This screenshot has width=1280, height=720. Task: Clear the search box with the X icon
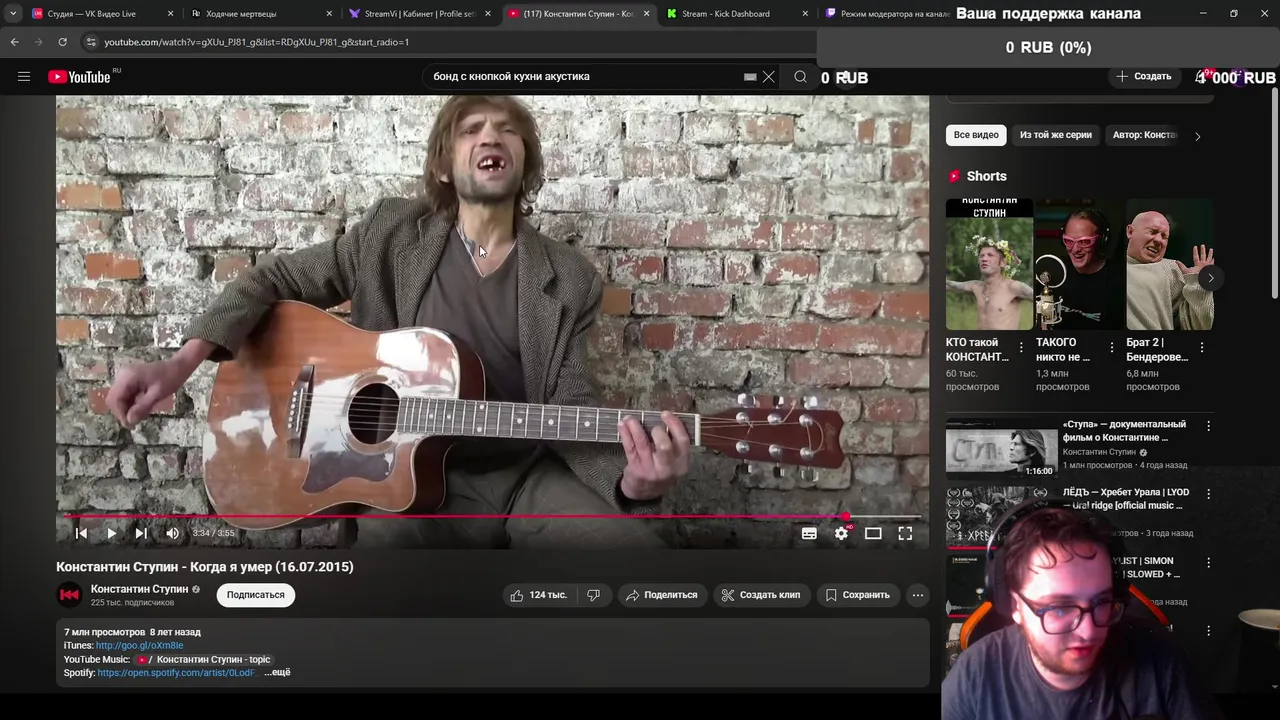768,76
